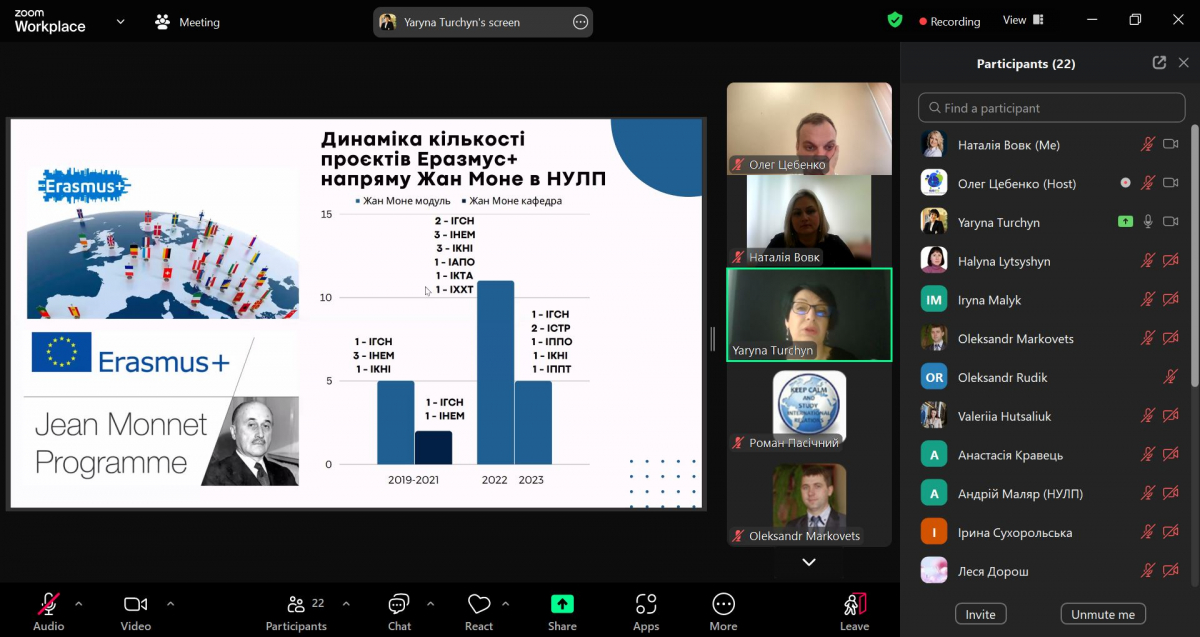The height and width of the screenshot is (637, 1200).
Task: Open the Chat panel
Action: tap(399, 610)
